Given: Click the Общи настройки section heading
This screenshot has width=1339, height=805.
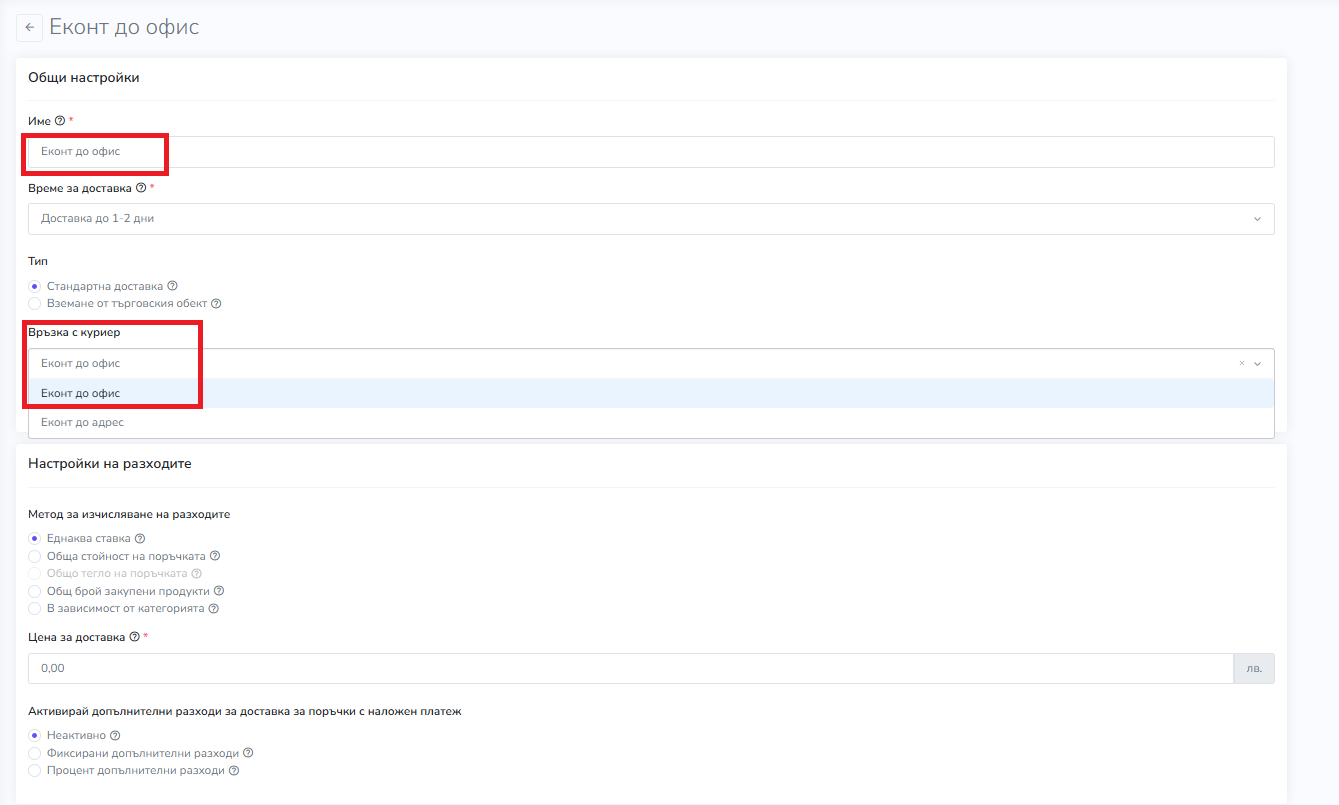Looking at the screenshot, I should pos(84,78).
